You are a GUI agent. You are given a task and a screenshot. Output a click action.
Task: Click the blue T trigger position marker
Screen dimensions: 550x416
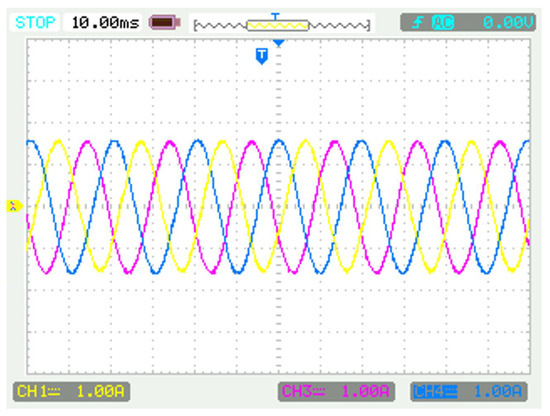262,56
